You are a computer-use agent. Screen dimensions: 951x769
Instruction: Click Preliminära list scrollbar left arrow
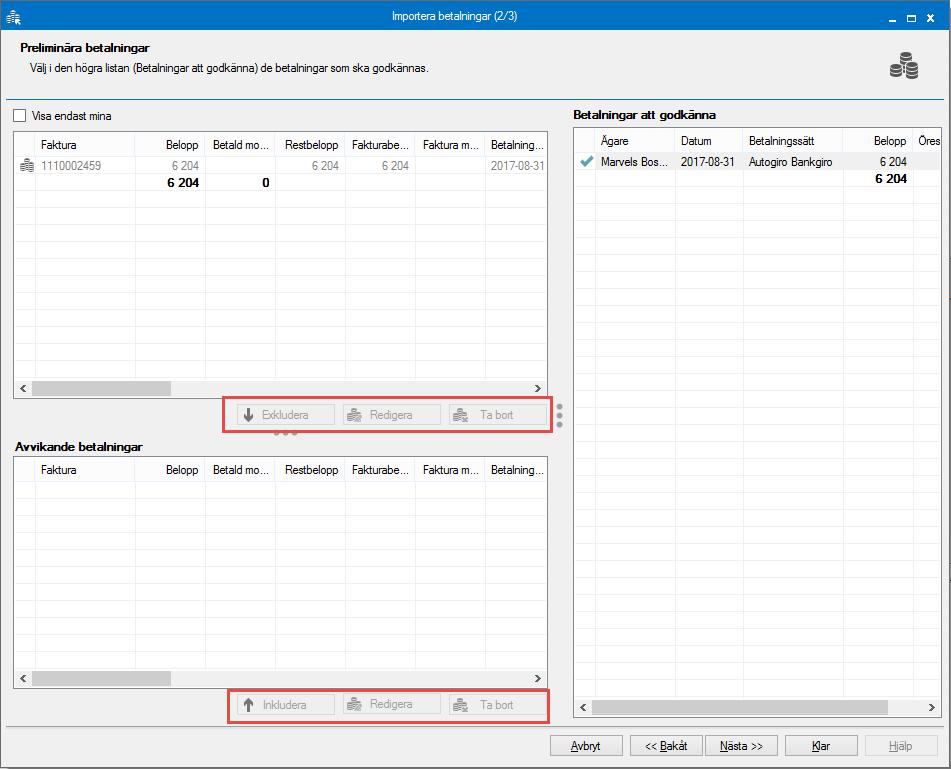(x=23, y=389)
